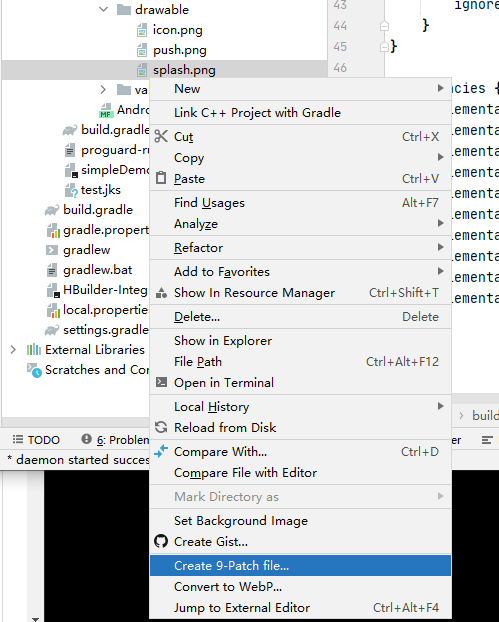This screenshot has height=622, width=499.
Task: Toggle code fold marker on line 45
Action: pos(384,47)
